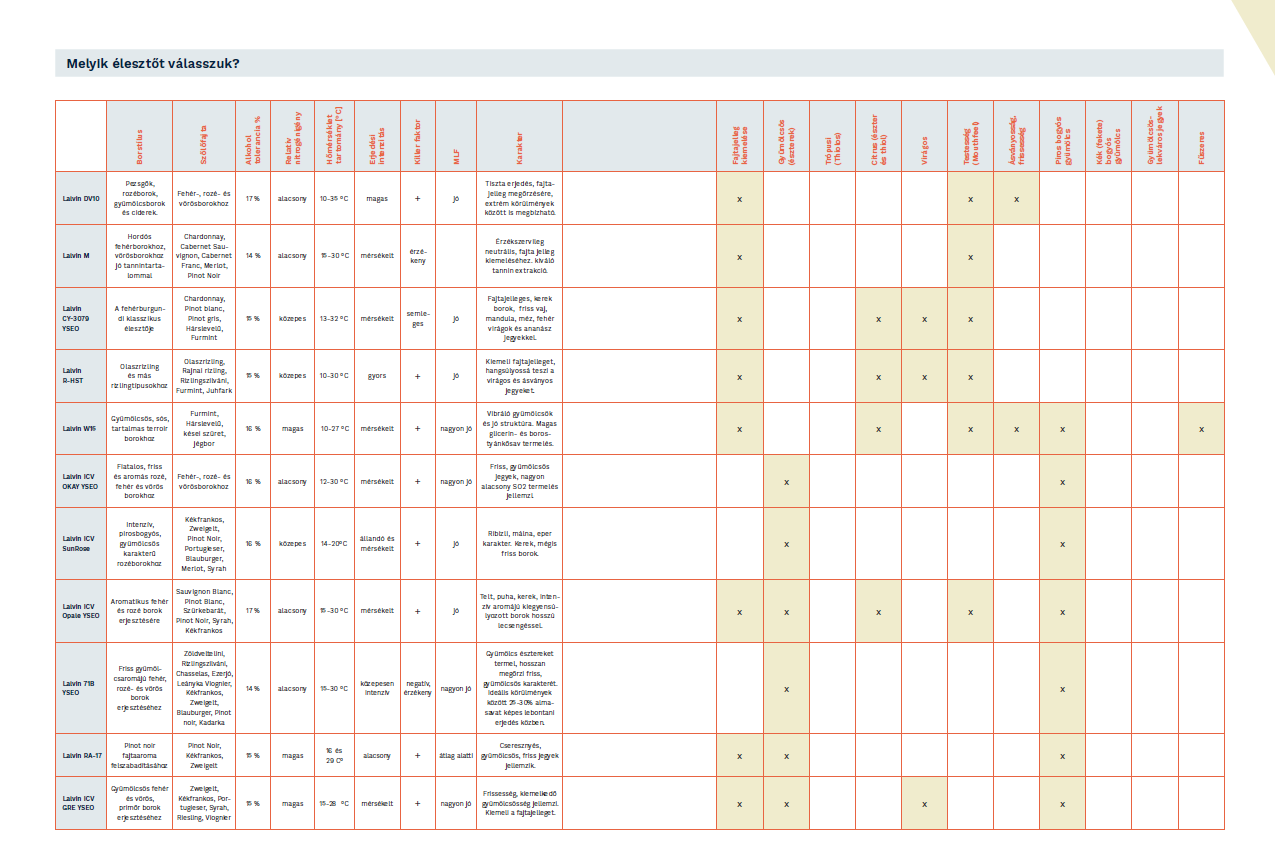This screenshot has height=848, width=1275.
Task: Click the 'közepesen intenzív' cell
Action: [377, 688]
